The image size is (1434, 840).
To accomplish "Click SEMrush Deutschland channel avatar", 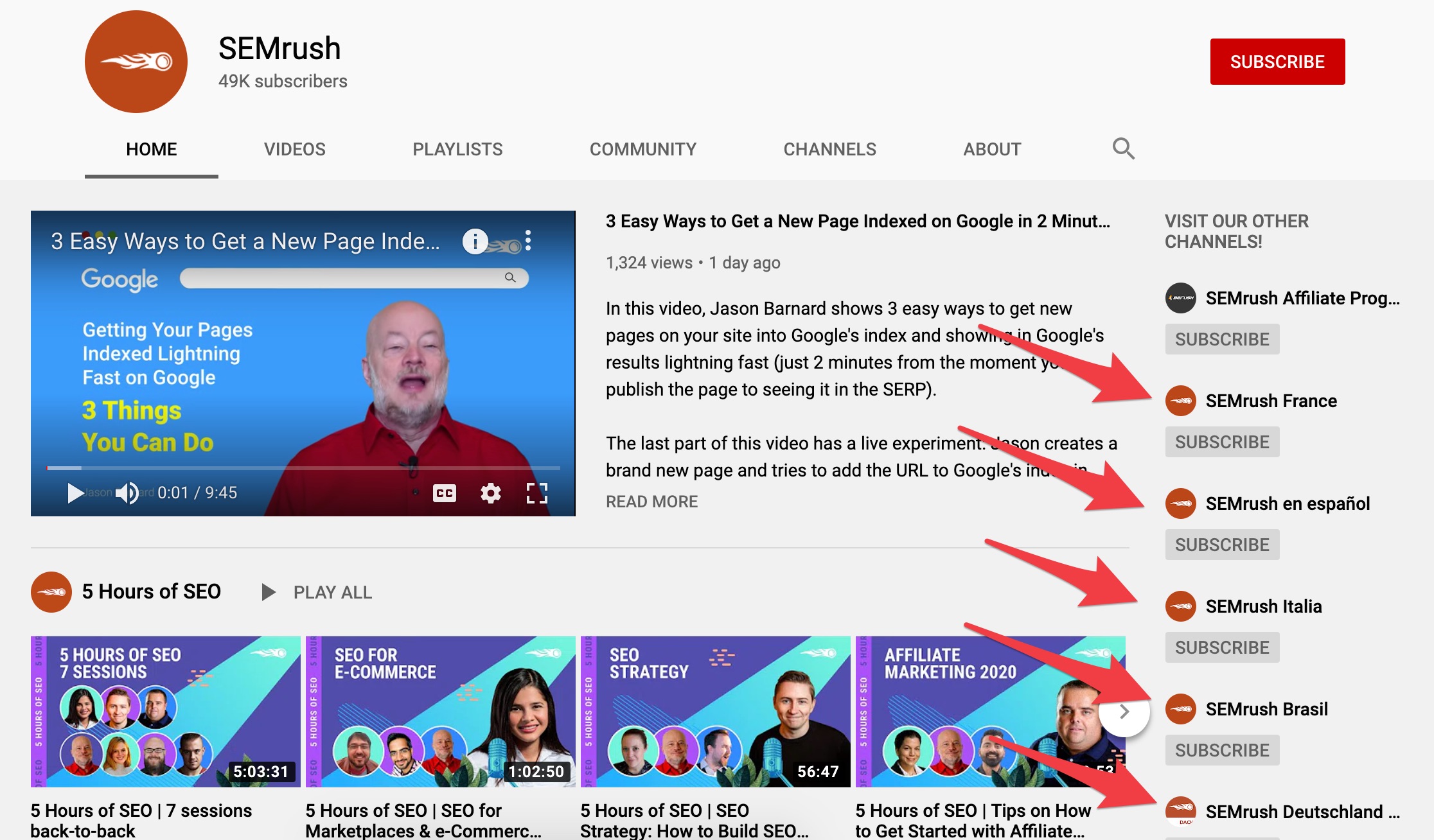I will coord(1181,812).
